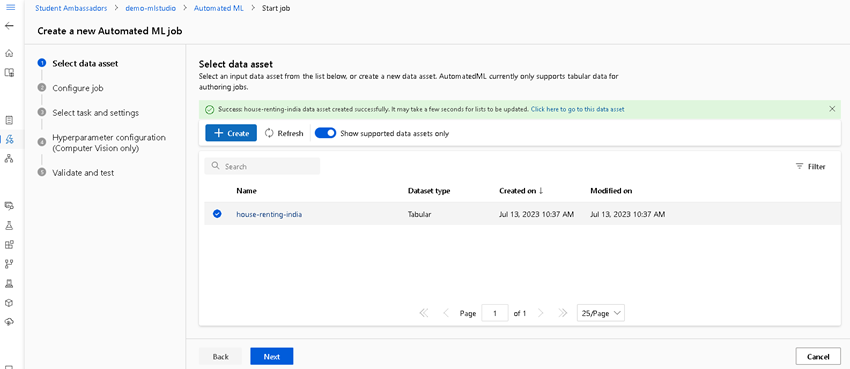This screenshot has width=850, height=369.
Task: Open the house-renting-india data asset link
Action: coord(269,214)
